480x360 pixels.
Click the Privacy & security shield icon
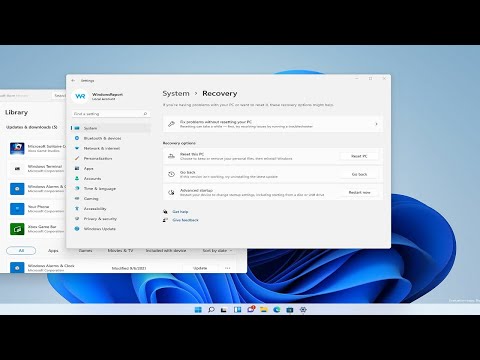[77, 219]
